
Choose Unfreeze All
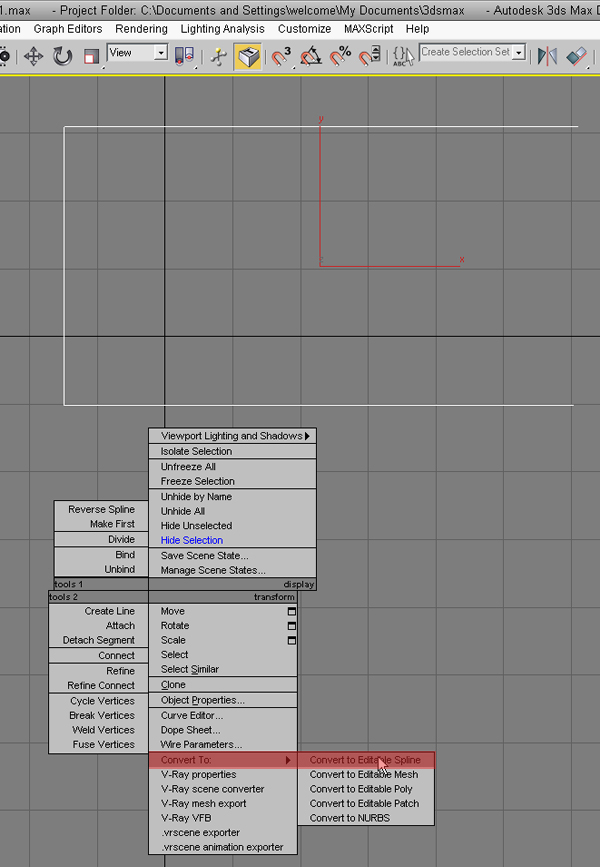point(232,467)
